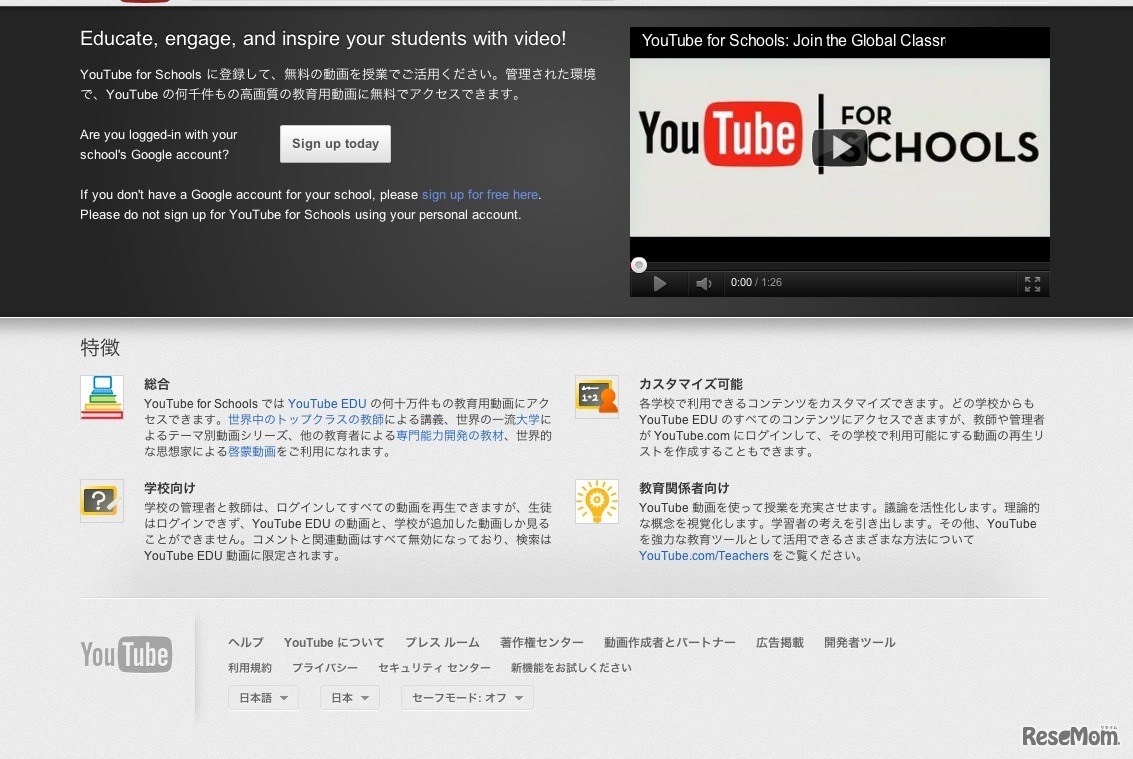Open the YouTube EDU link
The height and width of the screenshot is (759, 1133).
[327, 404]
